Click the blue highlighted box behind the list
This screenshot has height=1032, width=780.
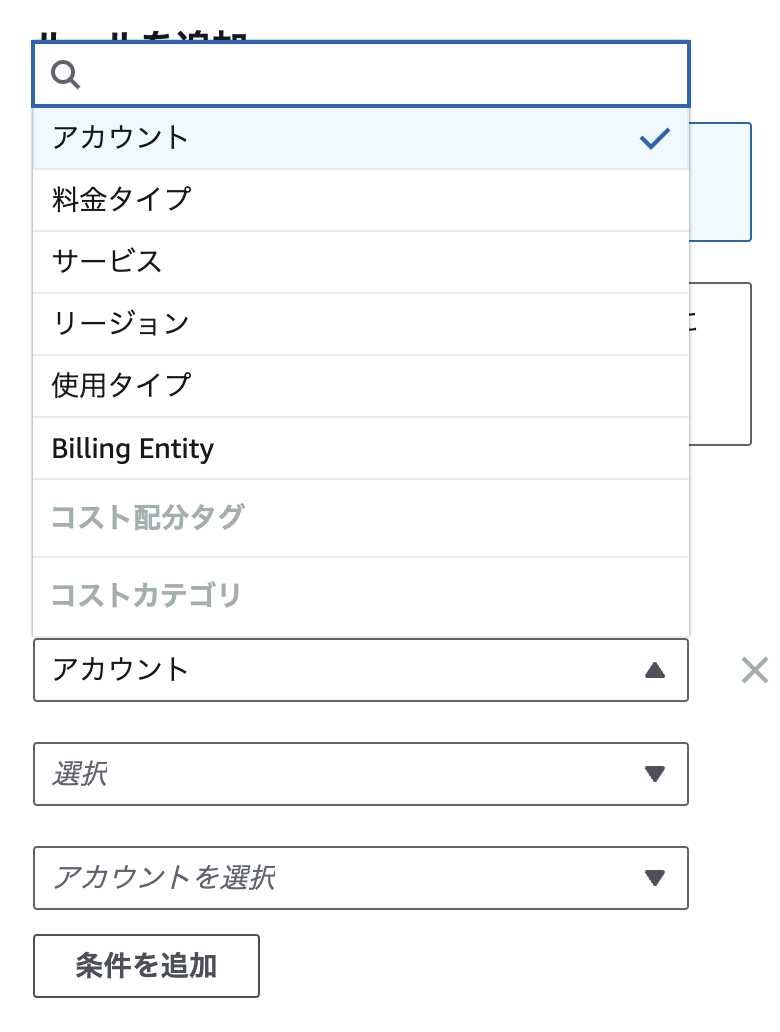point(720,182)
